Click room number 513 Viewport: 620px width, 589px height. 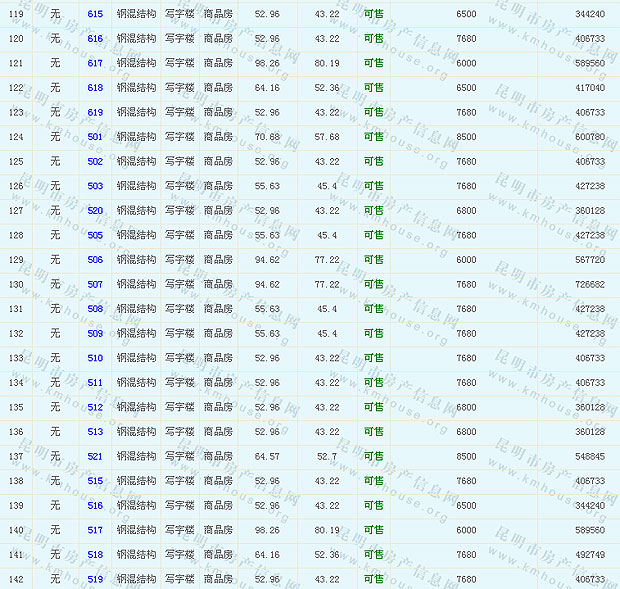(x=95, y=431)
